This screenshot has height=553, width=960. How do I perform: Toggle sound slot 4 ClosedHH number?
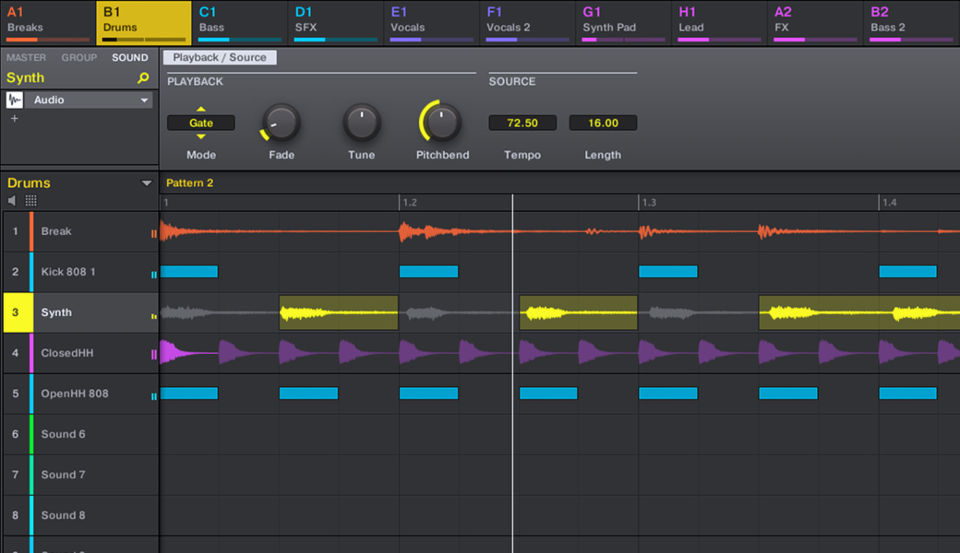point(16,353)
